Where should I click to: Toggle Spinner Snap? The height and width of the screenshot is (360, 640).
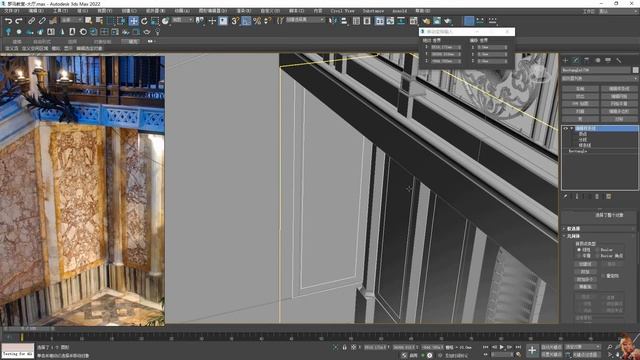(267, 20)
